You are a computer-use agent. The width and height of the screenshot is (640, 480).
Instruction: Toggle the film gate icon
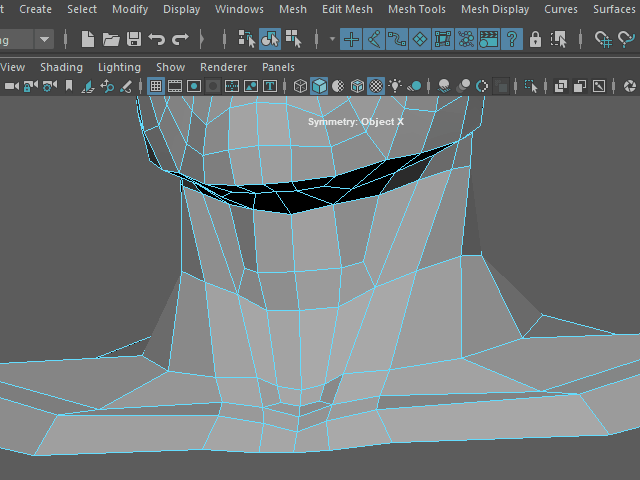coord(175,86)
